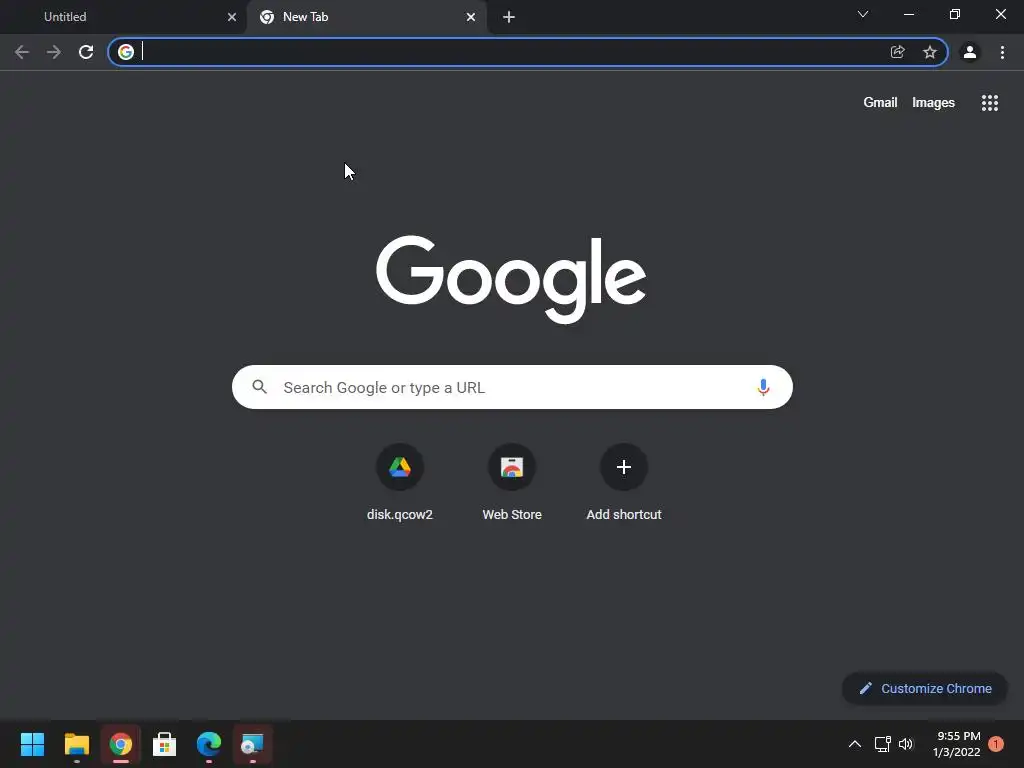The image size is (1024, 768).
Task: Open the Windows Start menu
Action: 32,744
